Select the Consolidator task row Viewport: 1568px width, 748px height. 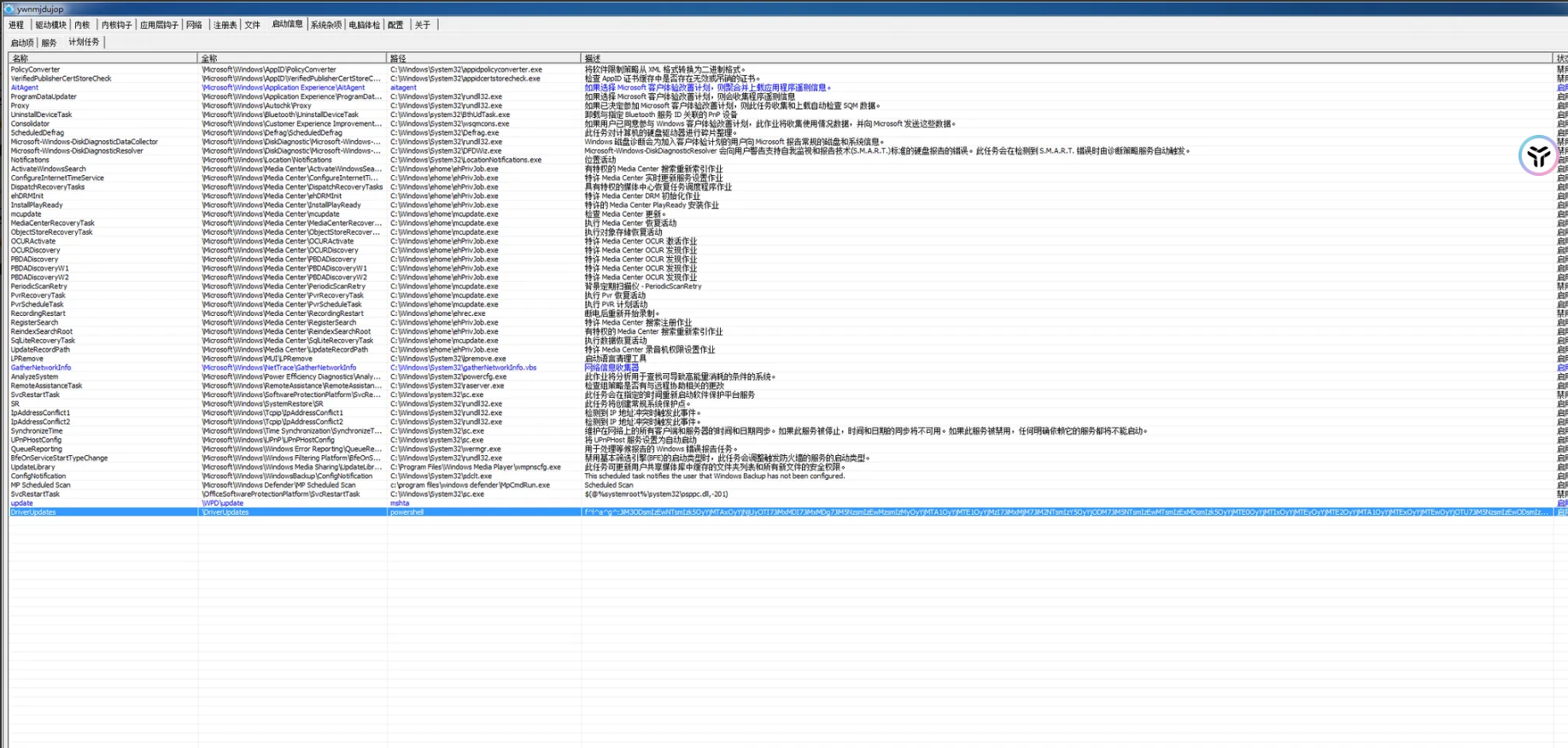[787, 124]
